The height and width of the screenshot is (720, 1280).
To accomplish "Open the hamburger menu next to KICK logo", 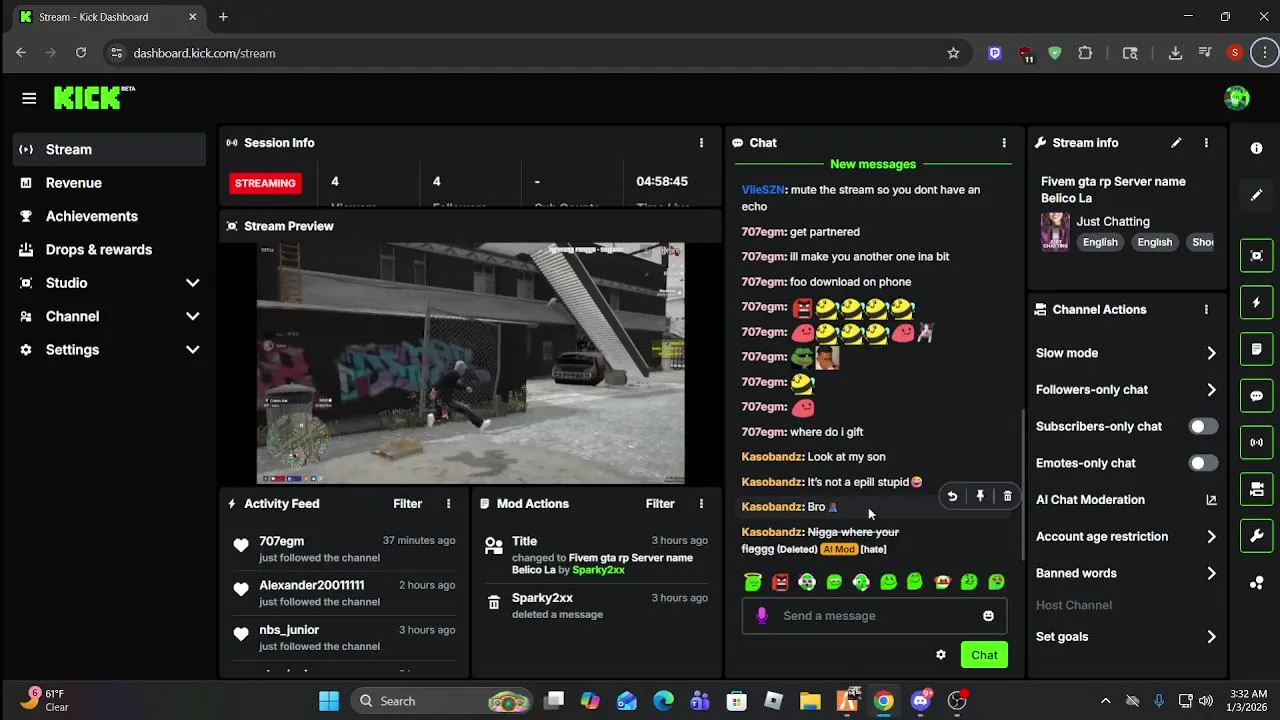I will click(29, 98).
